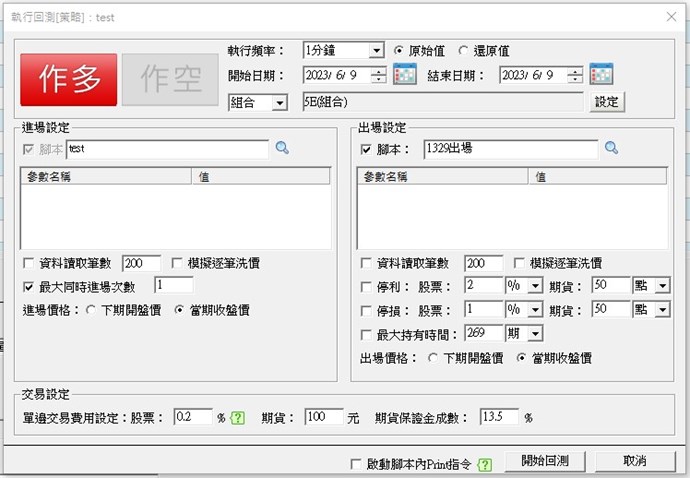
Task: Click help icon beside 啟動腳本內Print指令
Action: pyautogui.click(x=485, y=463)
